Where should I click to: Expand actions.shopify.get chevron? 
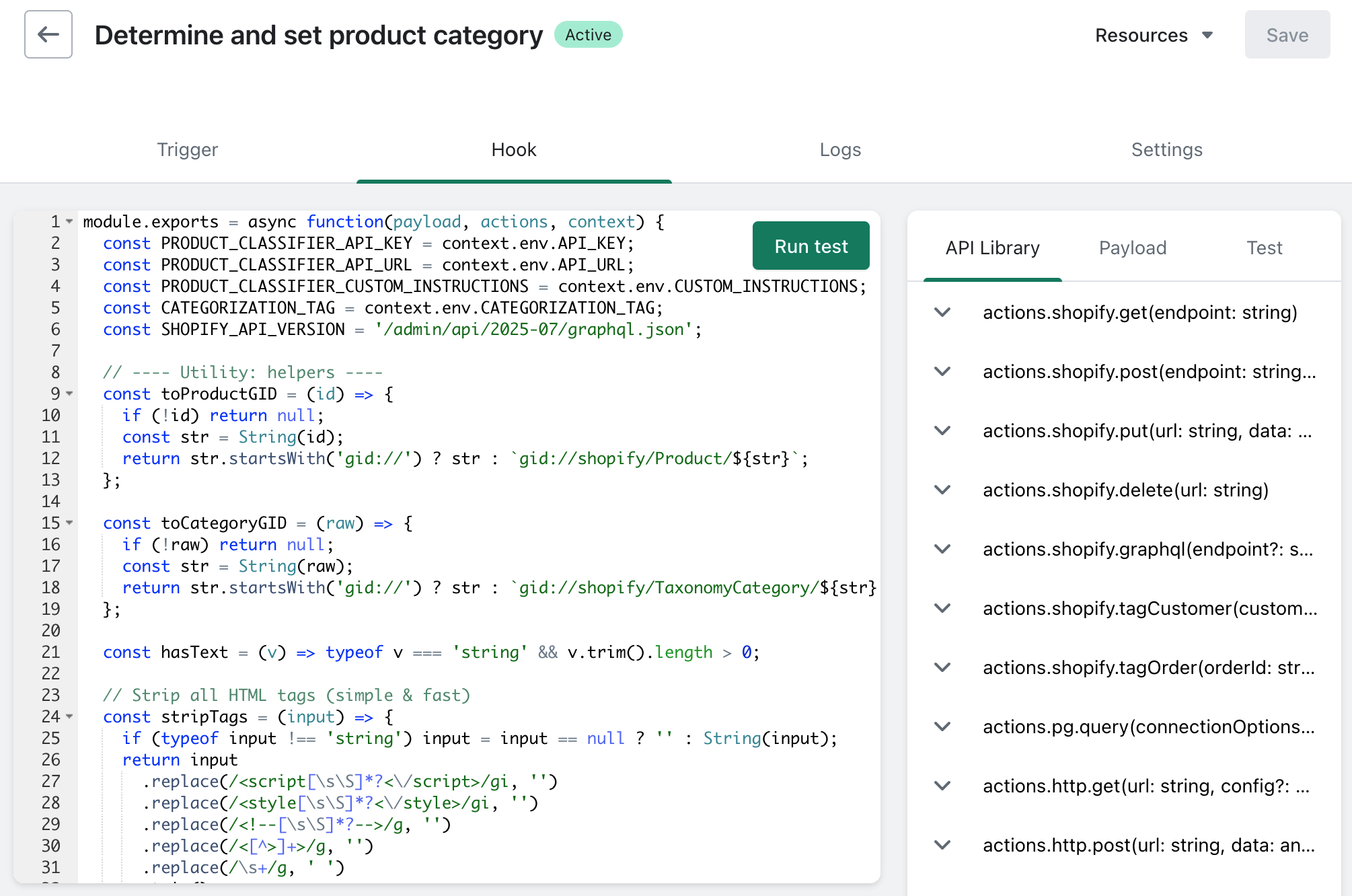[942, 312]
